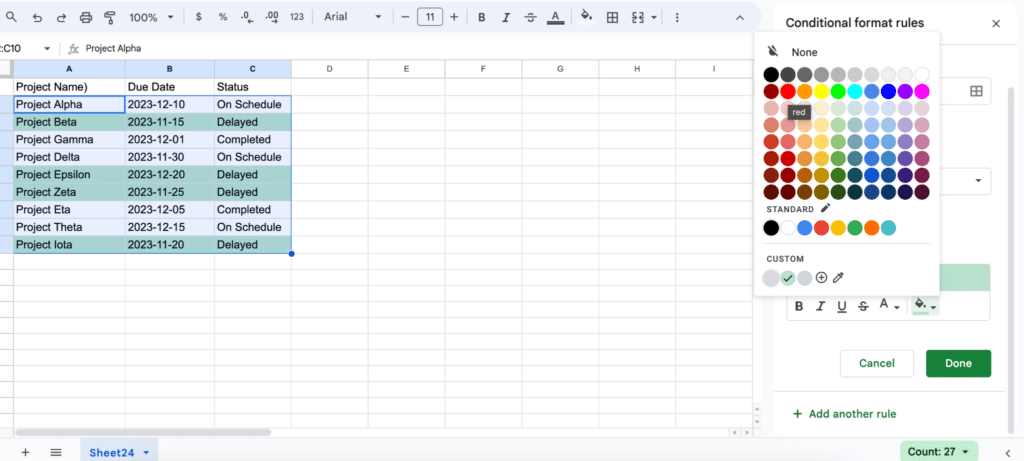Screen dimensions: 1024x461
Task: Collapse the toolbar with the chevron up
Action: coord(739,18)
